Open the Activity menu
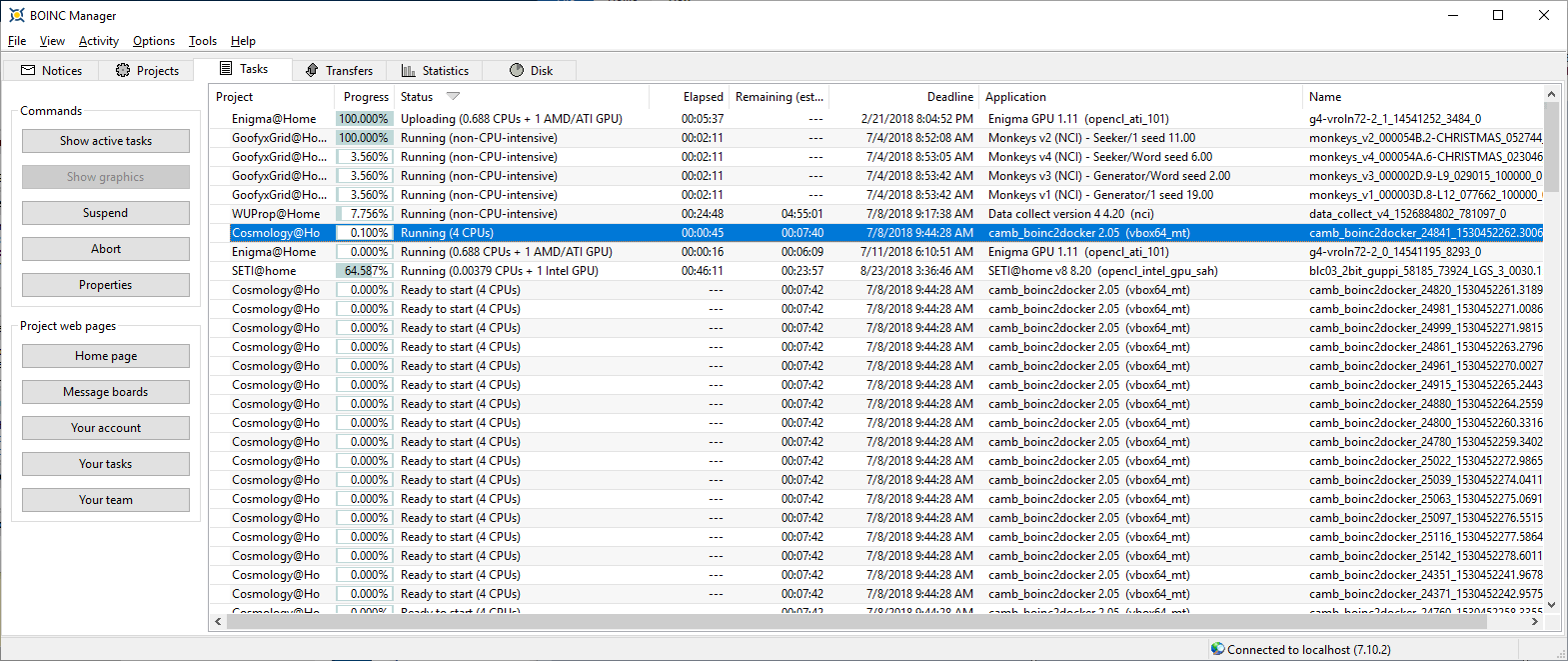The height and width of the screenshot is (661, 1568). pos(98,41)
